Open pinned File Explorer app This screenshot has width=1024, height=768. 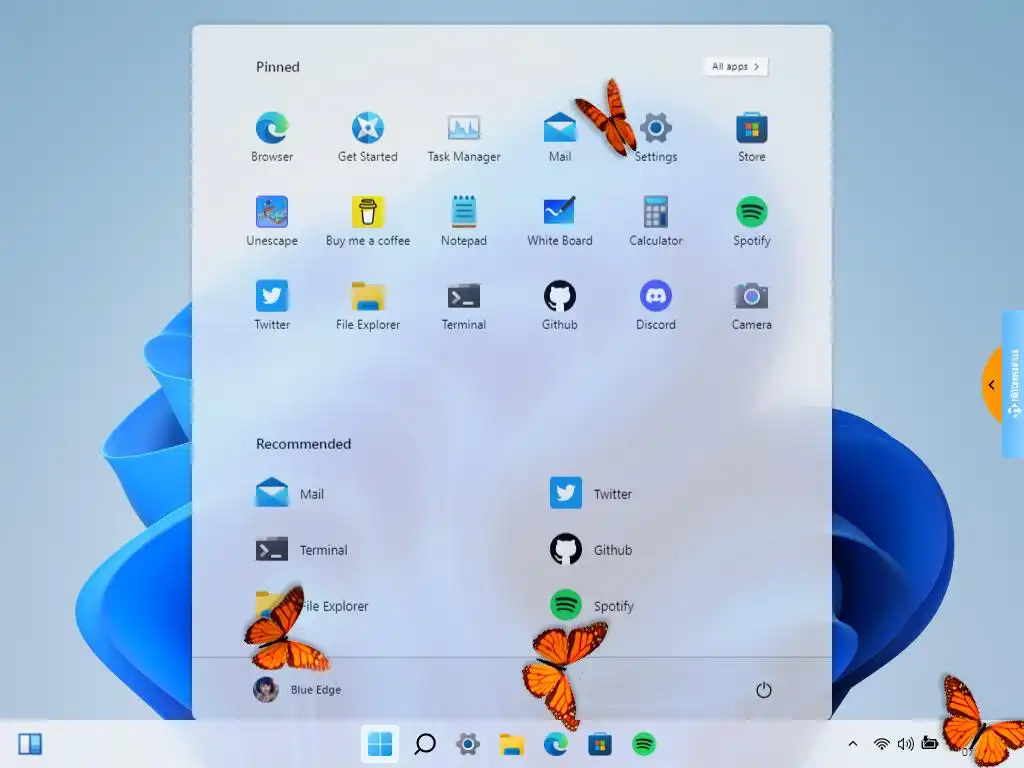pyautogui.click(x=368, y=305)
